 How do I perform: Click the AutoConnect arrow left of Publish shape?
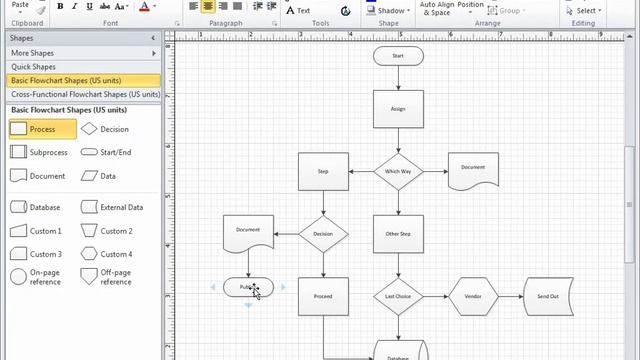click(213, 287)
